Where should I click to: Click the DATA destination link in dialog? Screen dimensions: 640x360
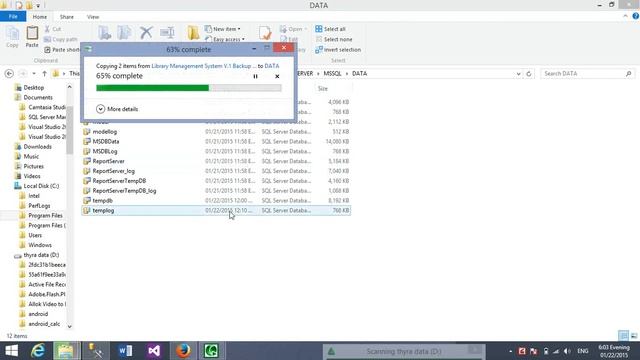point(272,66)
